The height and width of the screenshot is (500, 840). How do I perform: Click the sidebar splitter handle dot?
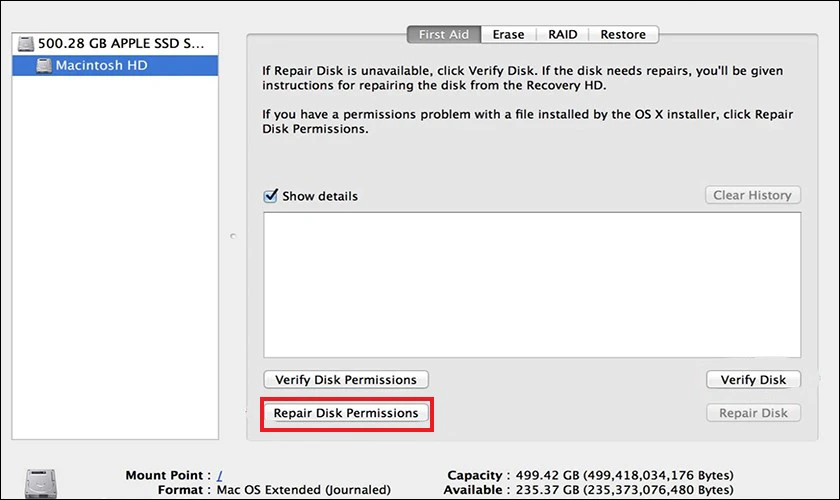[x=232, y=236]
